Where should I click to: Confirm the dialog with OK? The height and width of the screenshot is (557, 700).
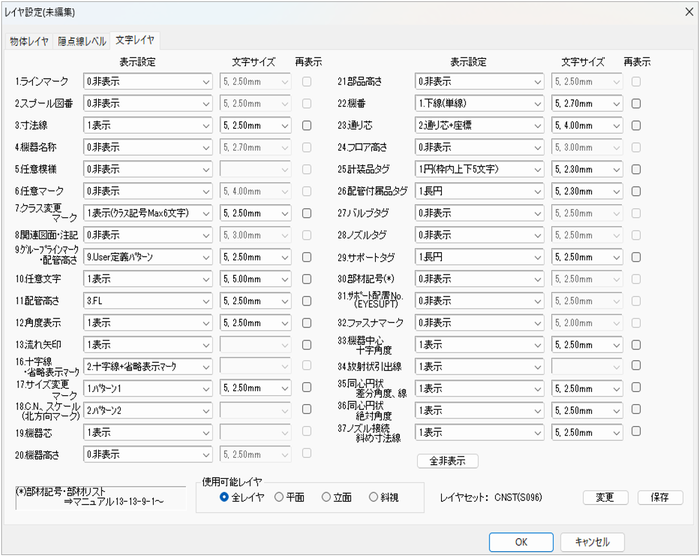point(521,541)
